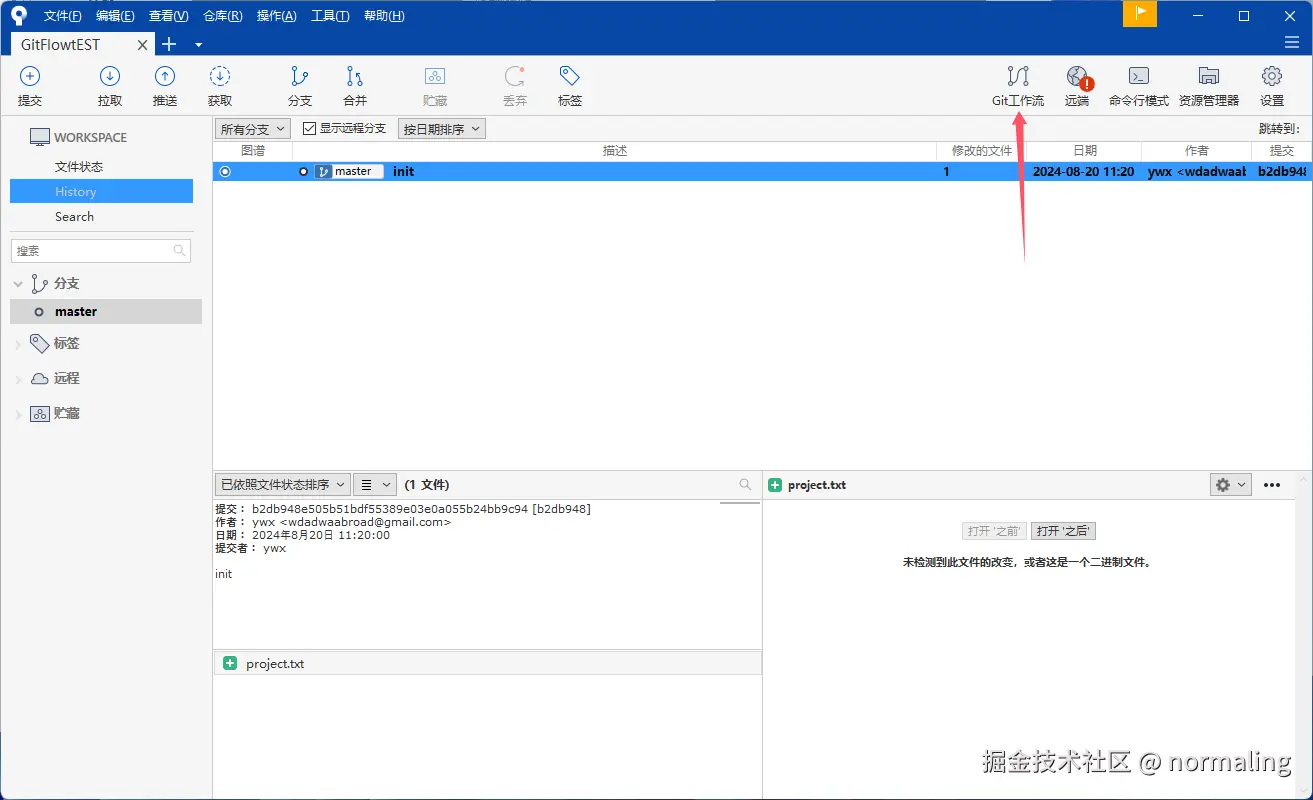This screenshot has width=1313, height=800.
Task: Click the yellow flag notification icon
Action: click(x=1140, y=14)
